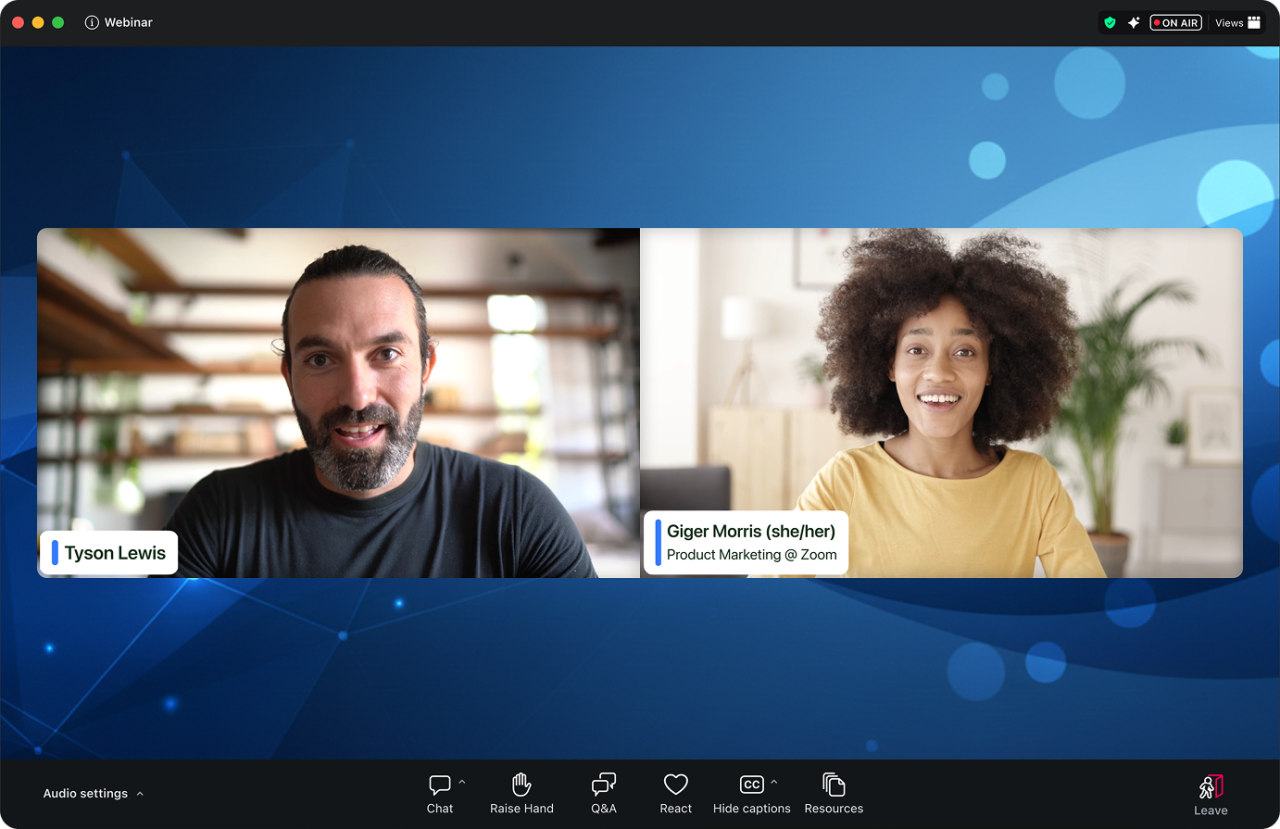
Task: Toggle Hide captions CC button
Action: click(x=752, y=785)
